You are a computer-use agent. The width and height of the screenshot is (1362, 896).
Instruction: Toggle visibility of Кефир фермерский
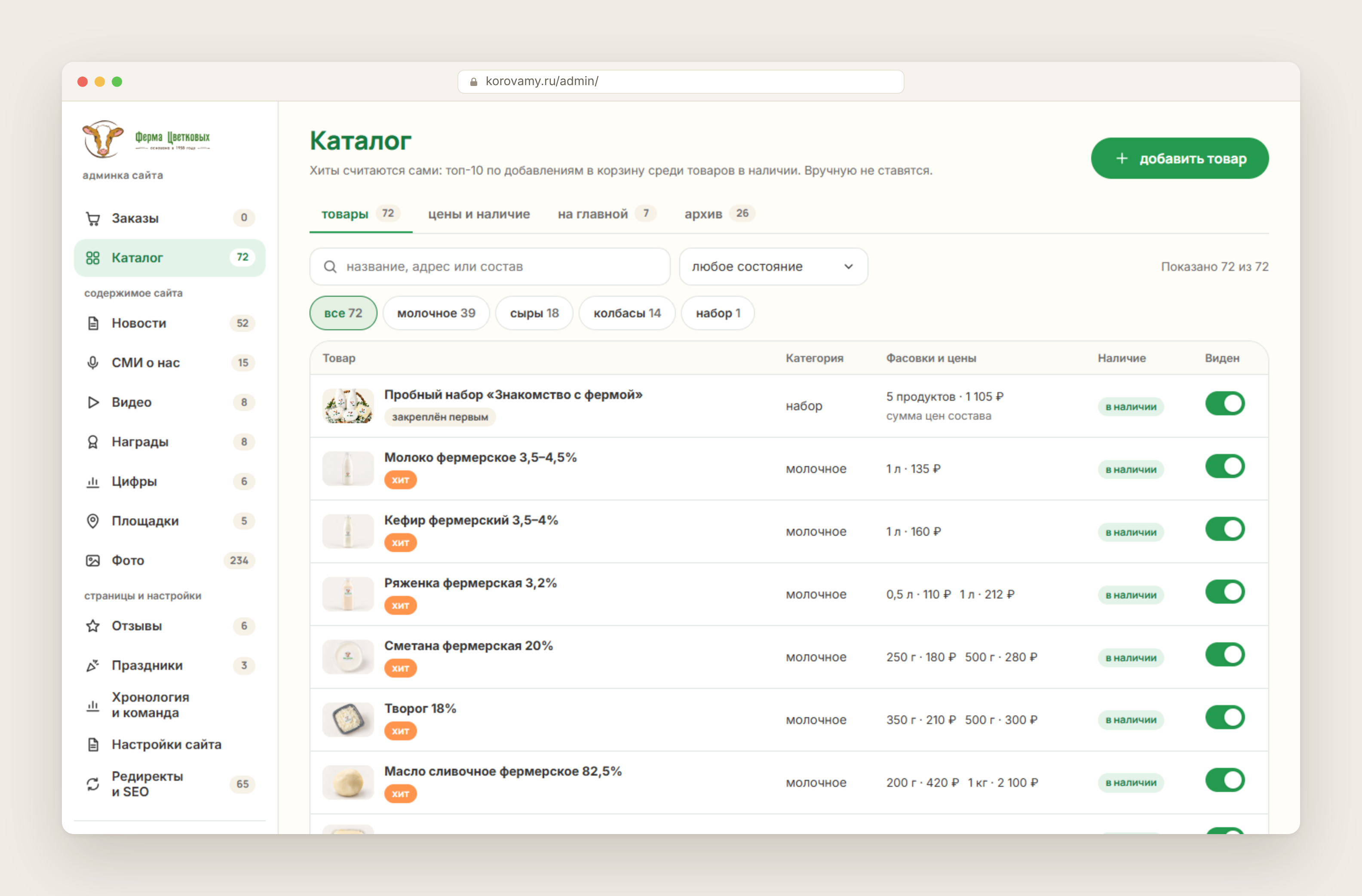1225,529
